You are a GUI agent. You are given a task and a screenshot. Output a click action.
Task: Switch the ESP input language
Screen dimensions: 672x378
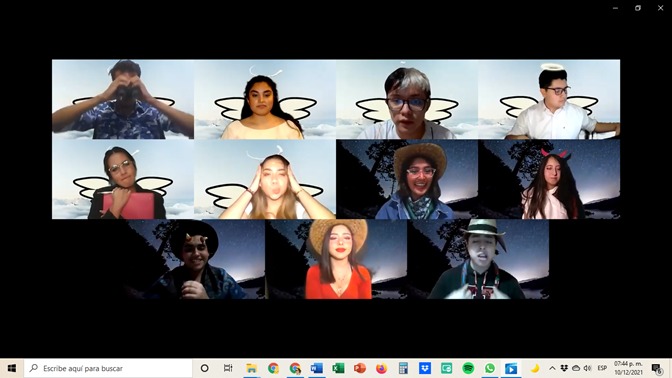pyautogui.click(x=602, y=368)
